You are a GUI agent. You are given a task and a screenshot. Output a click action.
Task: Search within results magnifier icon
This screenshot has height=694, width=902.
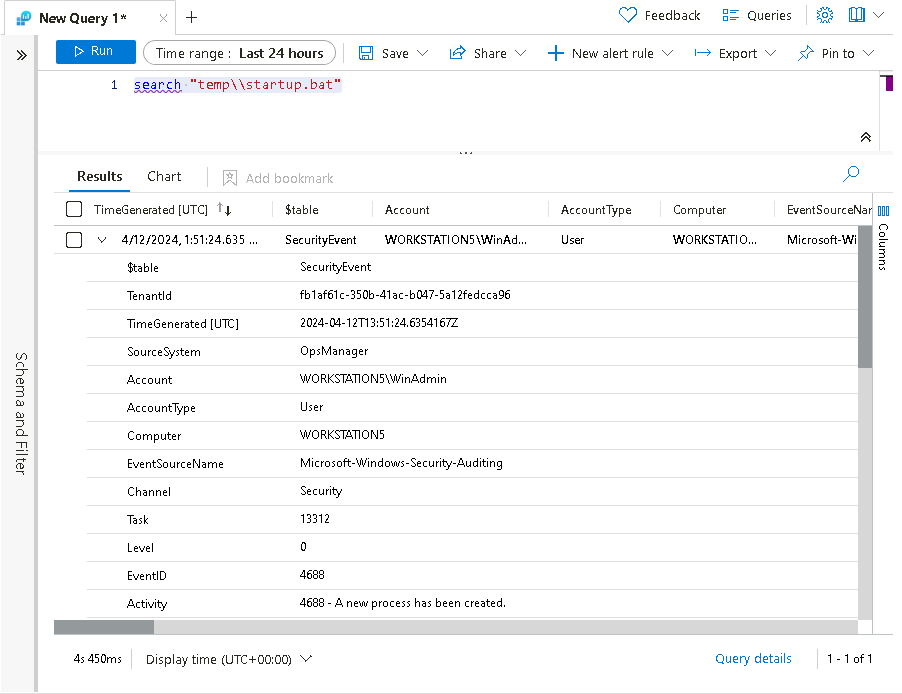coord(851,174)
